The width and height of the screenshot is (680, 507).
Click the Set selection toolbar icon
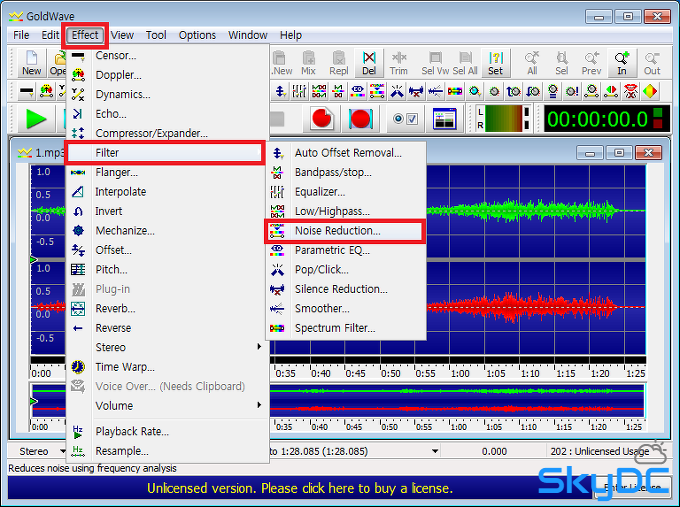(x=496, y=63)
